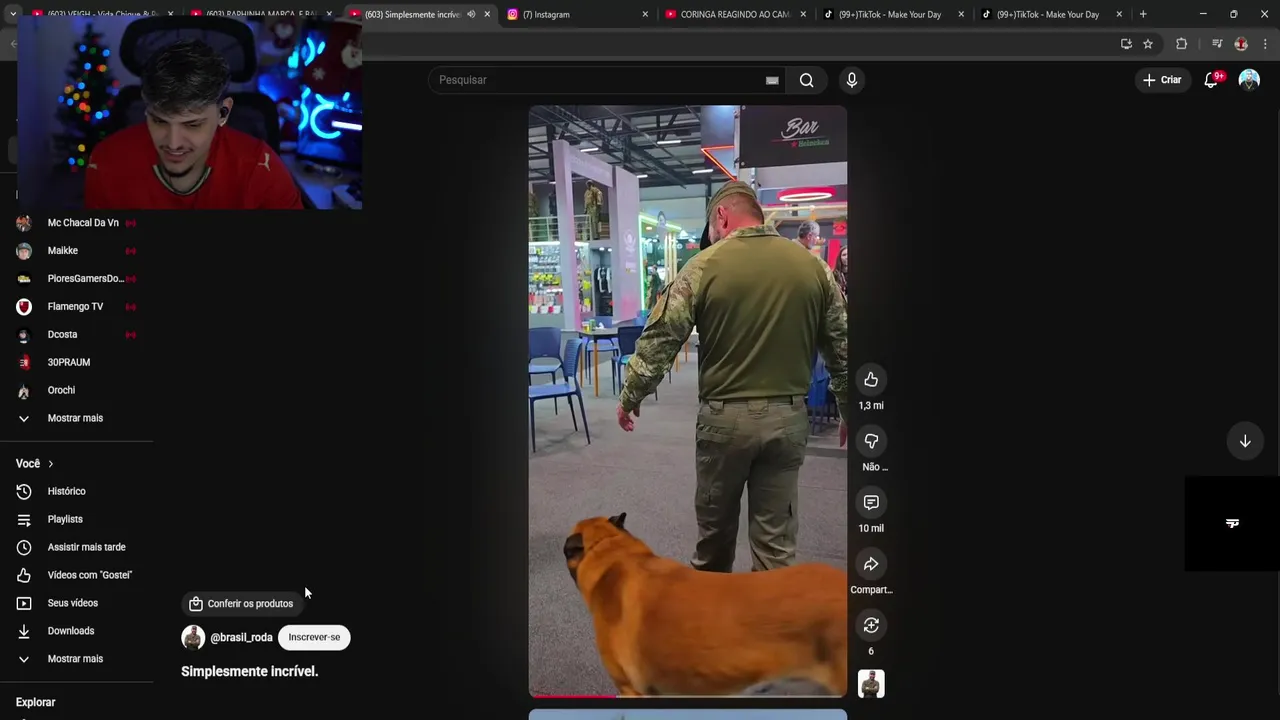Open the Você section chevron
This screenshot has width=1280, height=720.
pyautogui.click(x=50, y=464)
